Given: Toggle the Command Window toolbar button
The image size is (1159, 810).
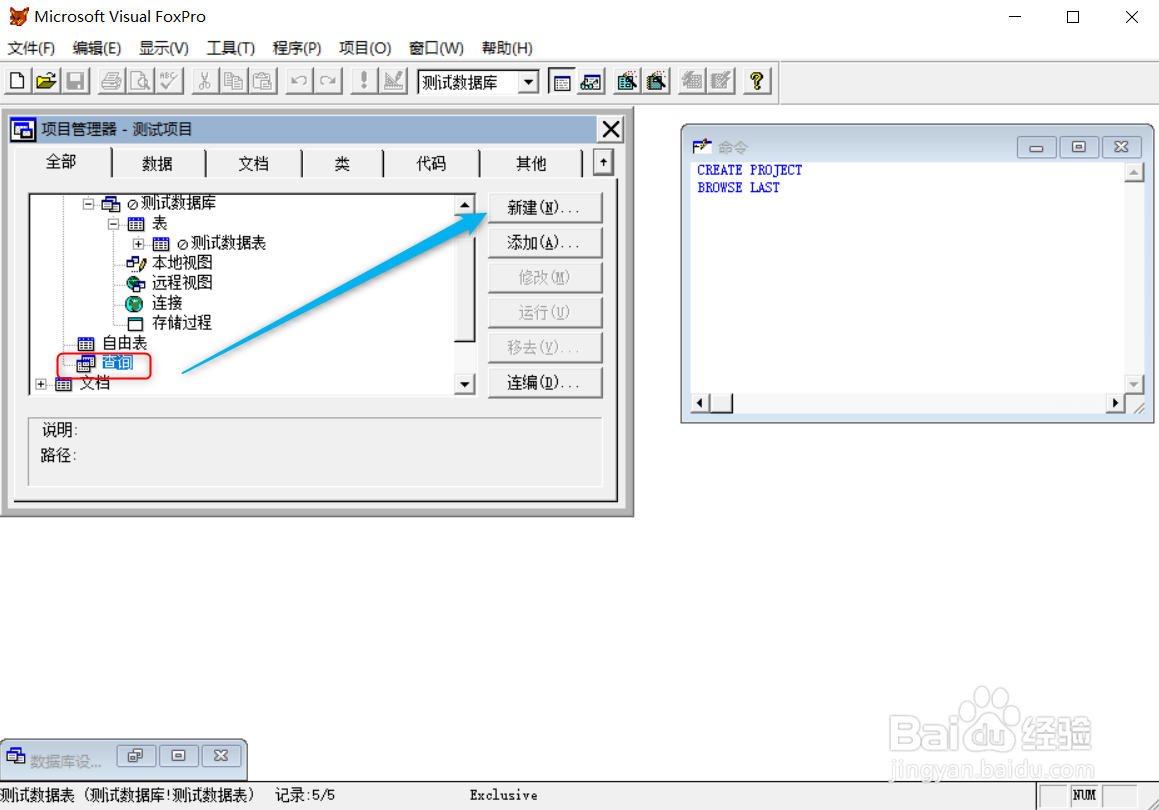Looking at the screenshot, I should click(562, 81).
